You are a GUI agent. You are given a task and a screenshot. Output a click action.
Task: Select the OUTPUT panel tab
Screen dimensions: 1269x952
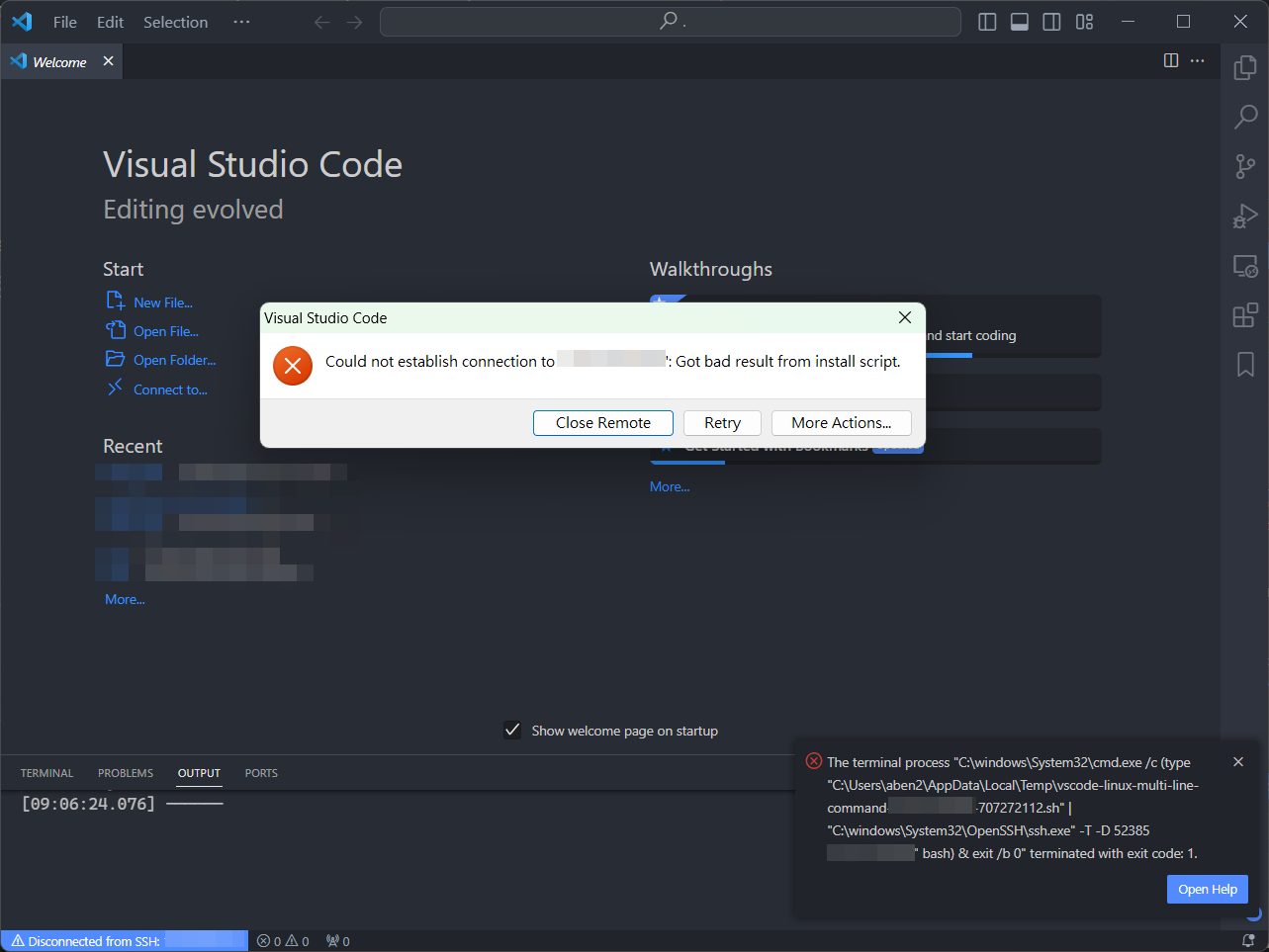pos(199,773)
